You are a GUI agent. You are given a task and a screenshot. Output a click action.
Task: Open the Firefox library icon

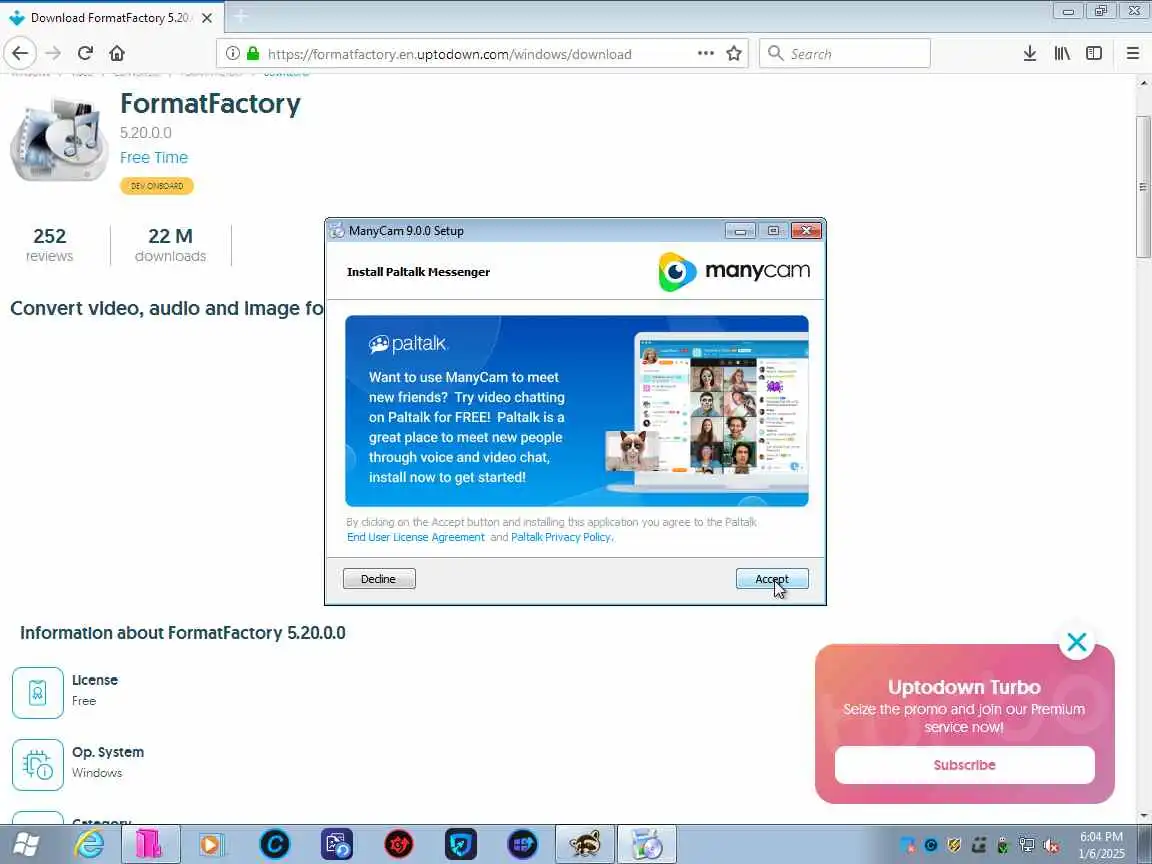pos(1062,53)
